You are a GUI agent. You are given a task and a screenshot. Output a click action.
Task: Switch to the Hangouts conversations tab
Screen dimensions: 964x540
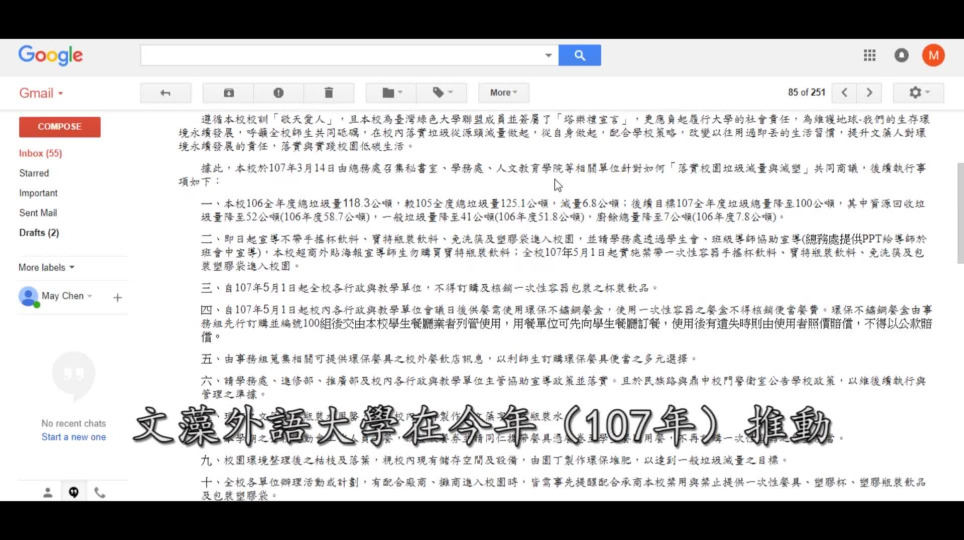pyautogui.click(x=73, y=492)
